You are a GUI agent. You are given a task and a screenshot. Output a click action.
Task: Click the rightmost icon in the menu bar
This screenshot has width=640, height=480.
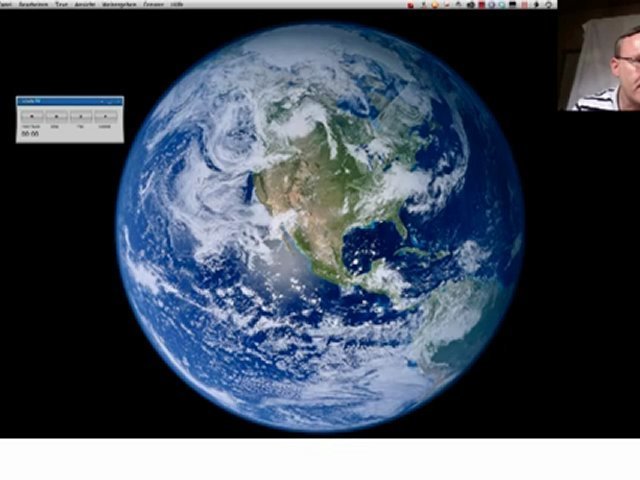549,5
